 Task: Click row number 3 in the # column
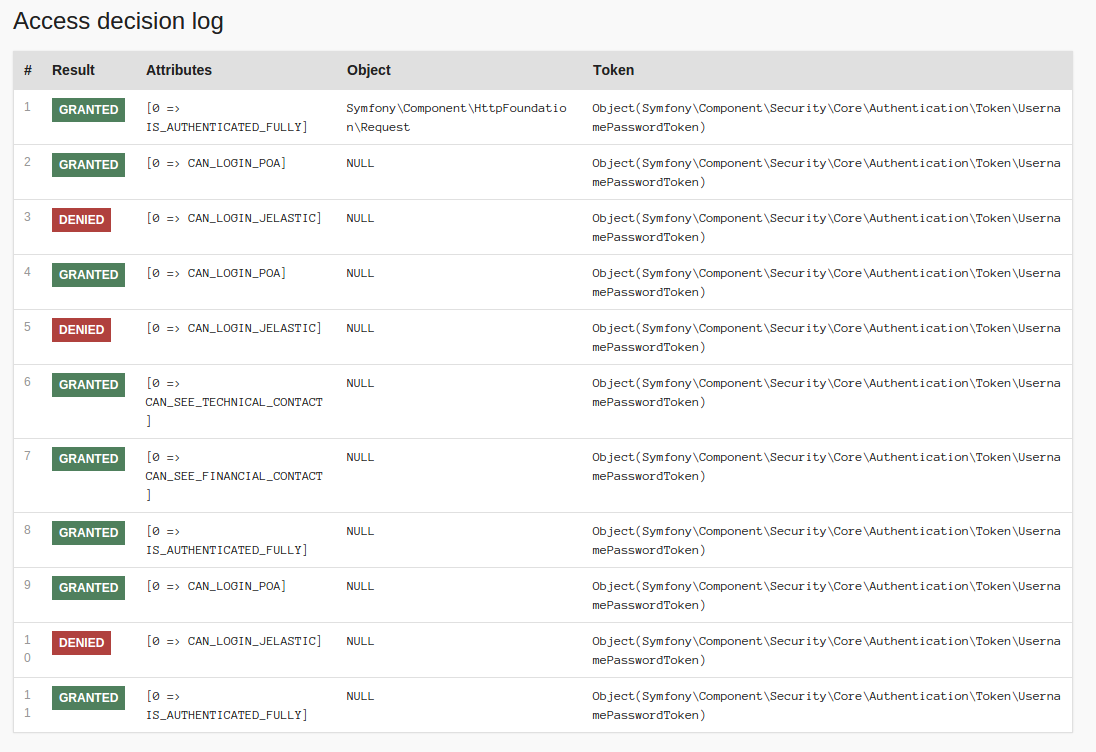[x=27, y=217]
